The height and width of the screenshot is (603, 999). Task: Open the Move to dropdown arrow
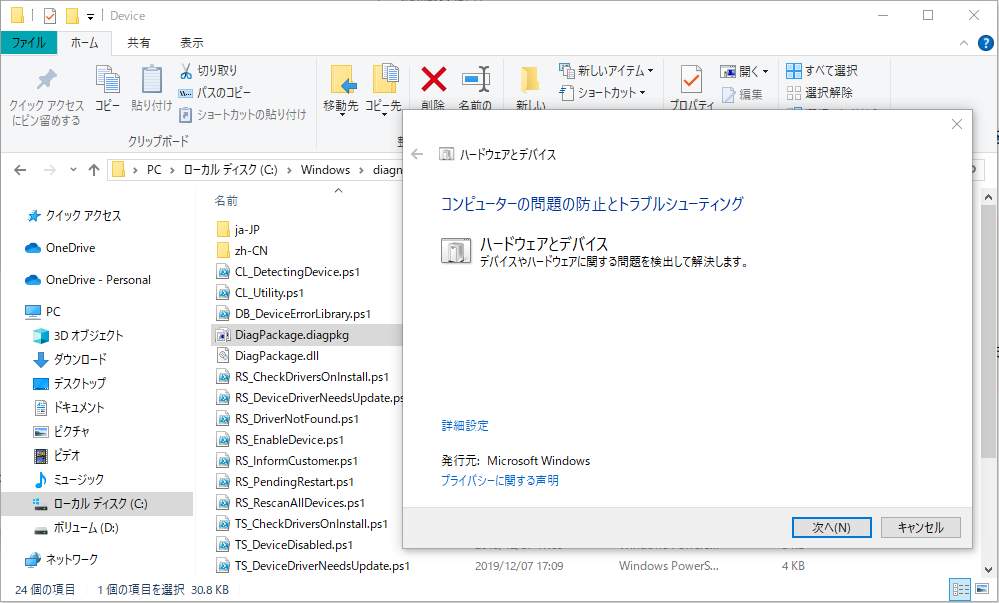[x=342, y=115]
